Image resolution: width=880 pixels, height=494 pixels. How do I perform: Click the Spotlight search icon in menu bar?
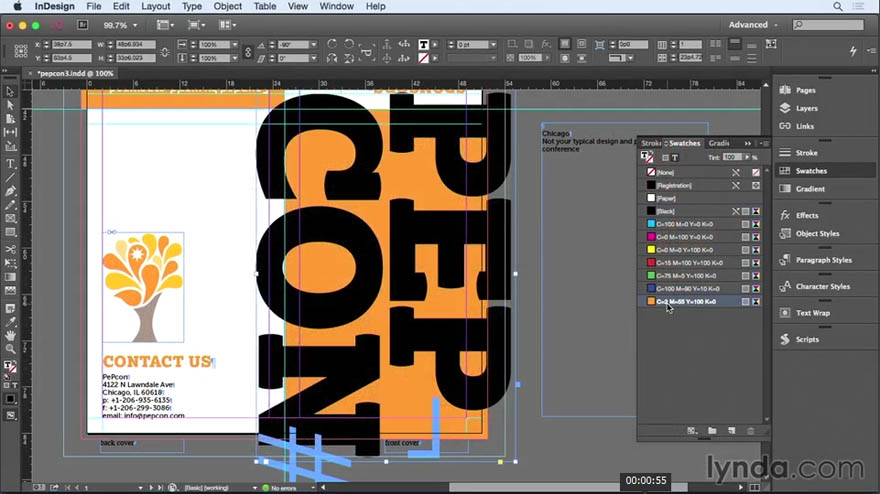click(x=837, y=6)
